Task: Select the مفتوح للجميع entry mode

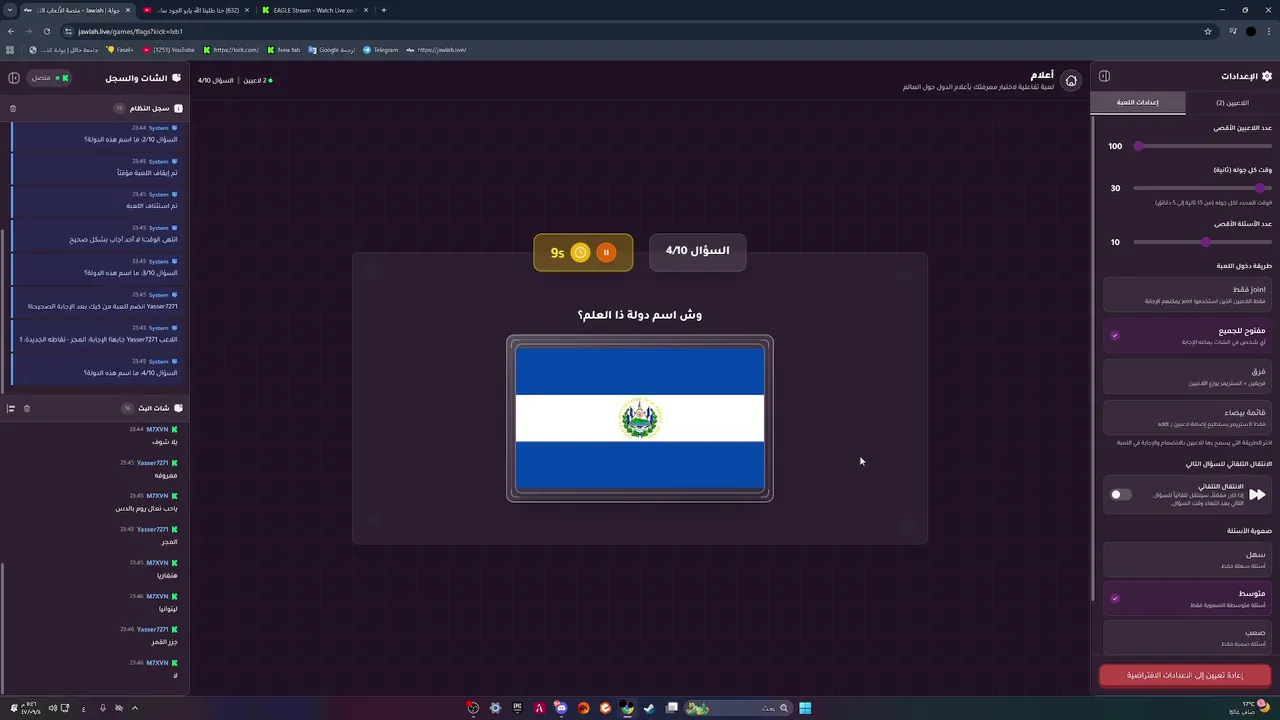Action: pyautogui.click(x=1188, y=335)
